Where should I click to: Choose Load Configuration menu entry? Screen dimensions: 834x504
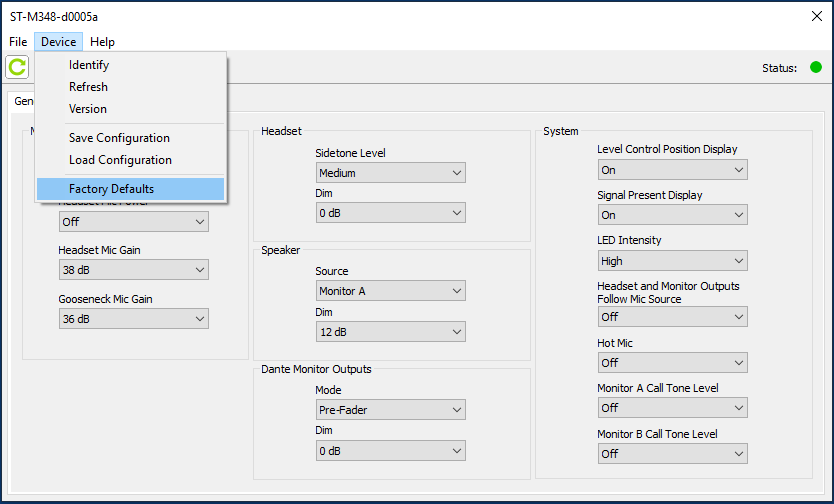[x=120, y=160]
